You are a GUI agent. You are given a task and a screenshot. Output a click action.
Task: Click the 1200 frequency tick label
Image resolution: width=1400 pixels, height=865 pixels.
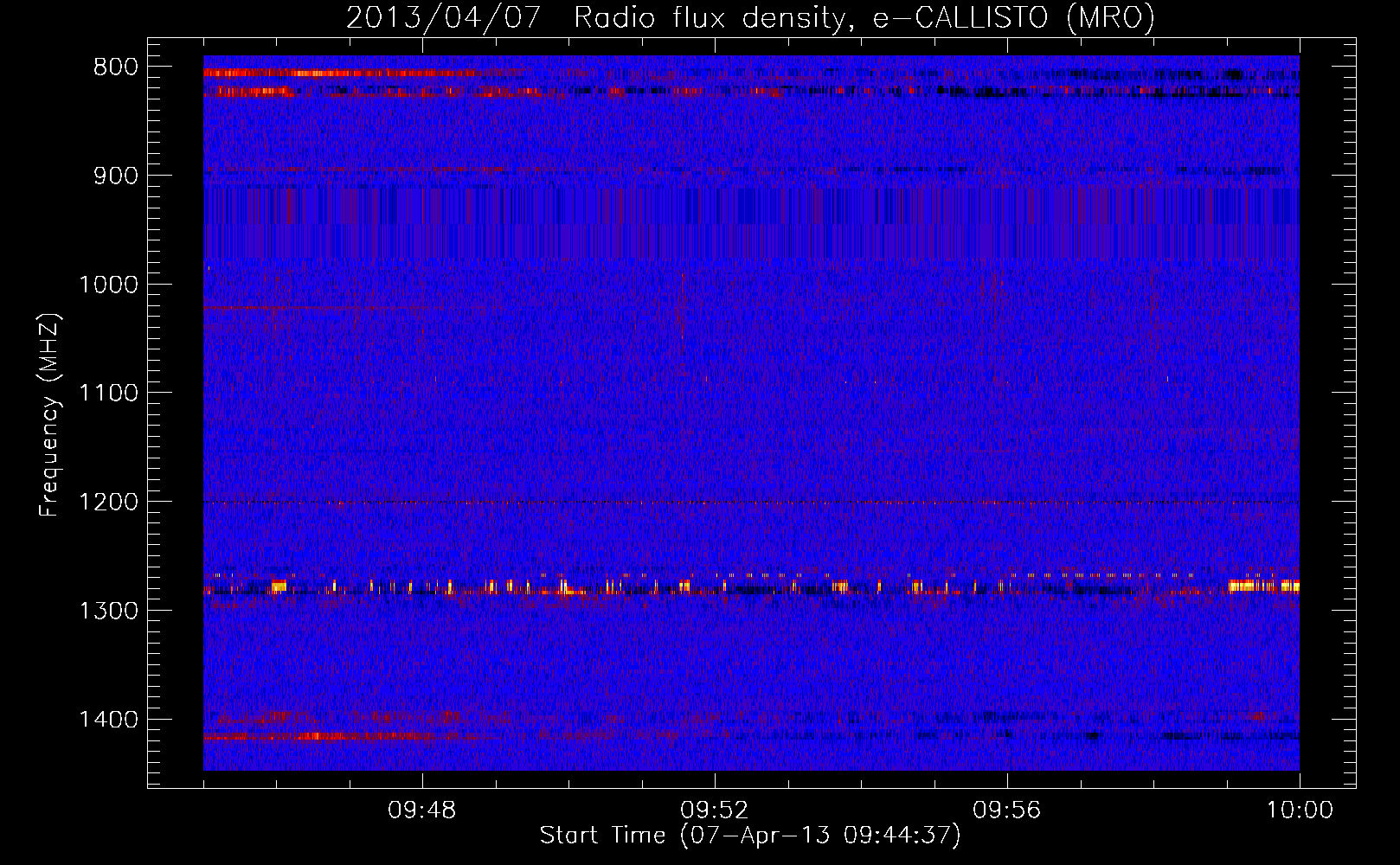[108, 503]
